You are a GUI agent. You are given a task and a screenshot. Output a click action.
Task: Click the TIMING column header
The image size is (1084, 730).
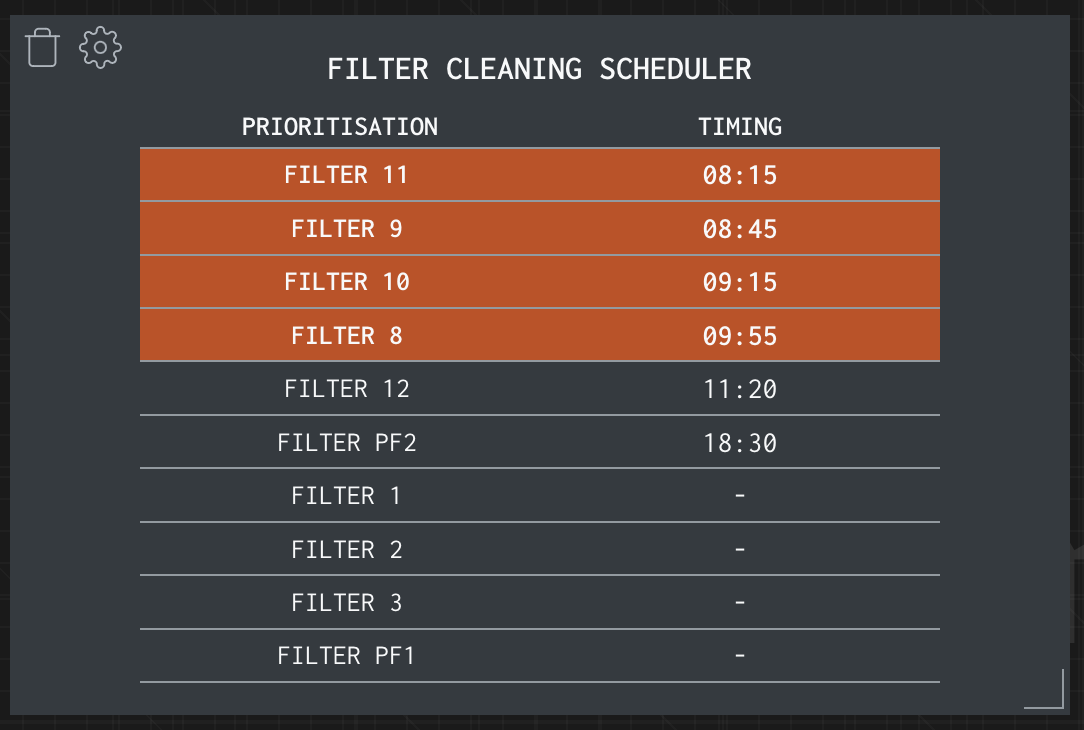740,127
